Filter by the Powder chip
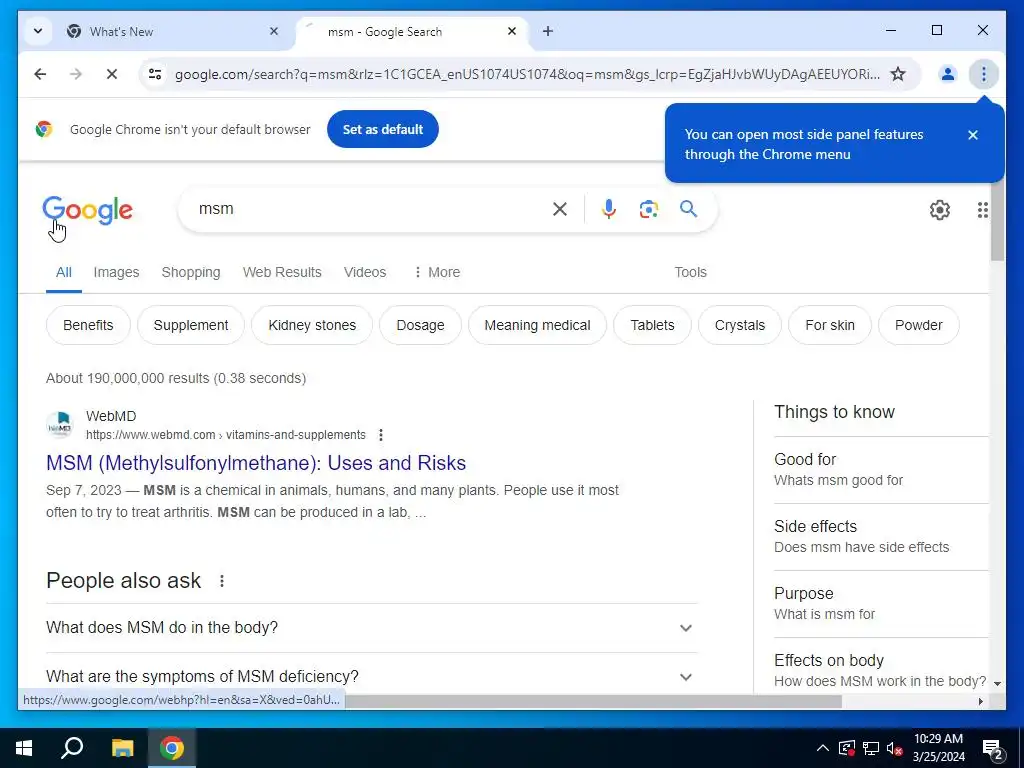Image resolution: width=1024 pixels, height=768 pixels. [919, 325]
